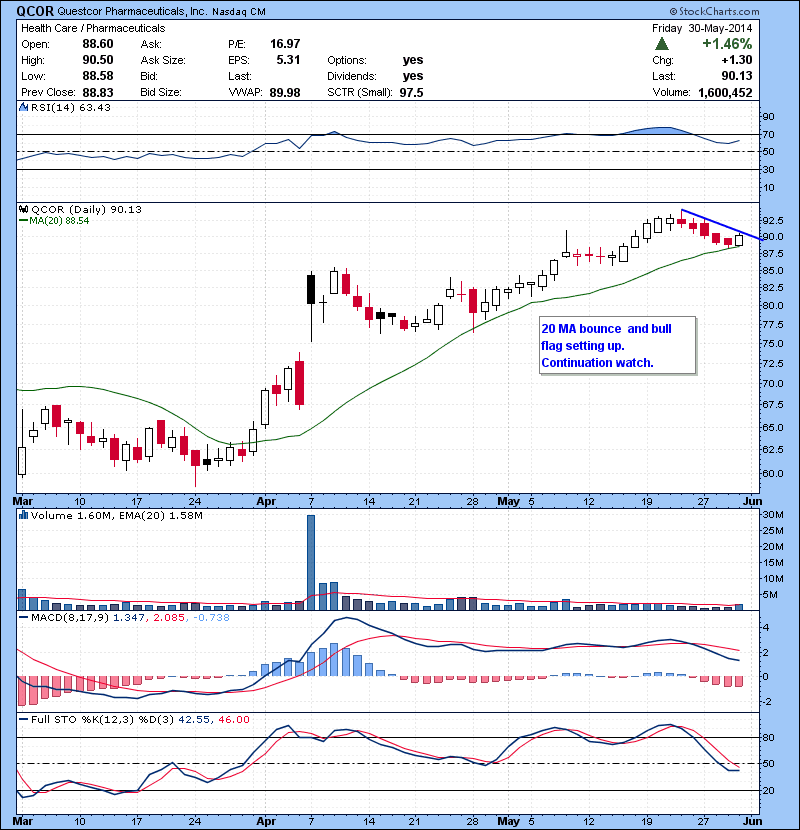Click the Last price 90.13 in the header
The image size is (800, 830).
click(736, 76)
